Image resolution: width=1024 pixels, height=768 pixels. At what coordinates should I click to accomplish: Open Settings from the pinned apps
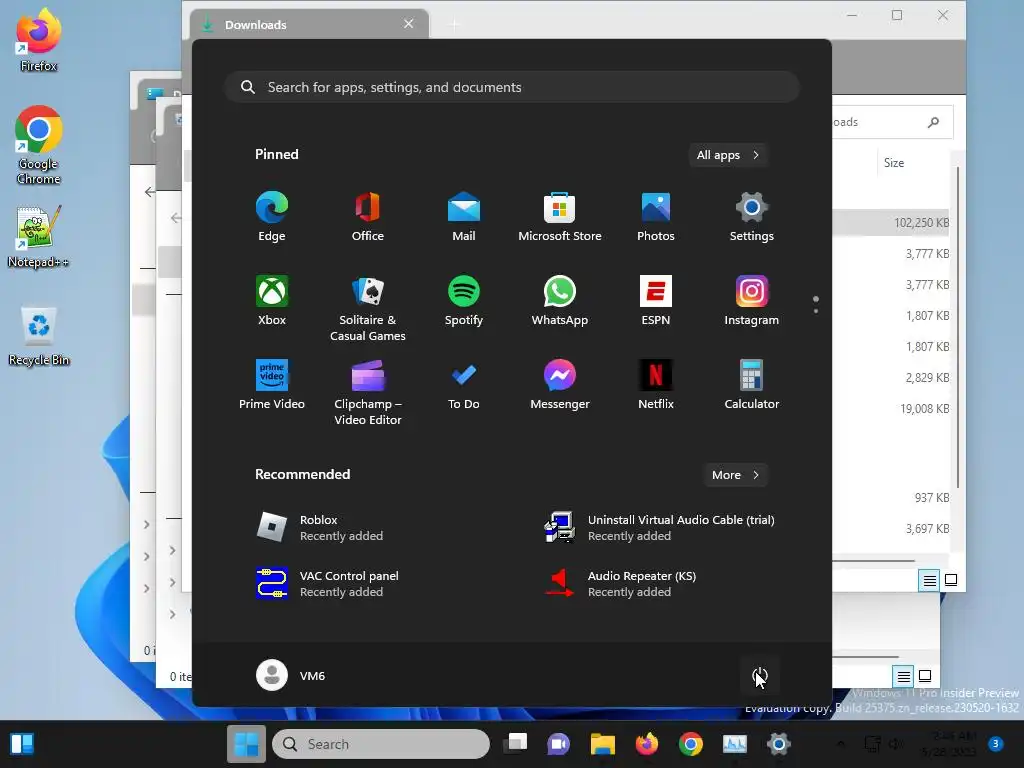coord(752,216)
